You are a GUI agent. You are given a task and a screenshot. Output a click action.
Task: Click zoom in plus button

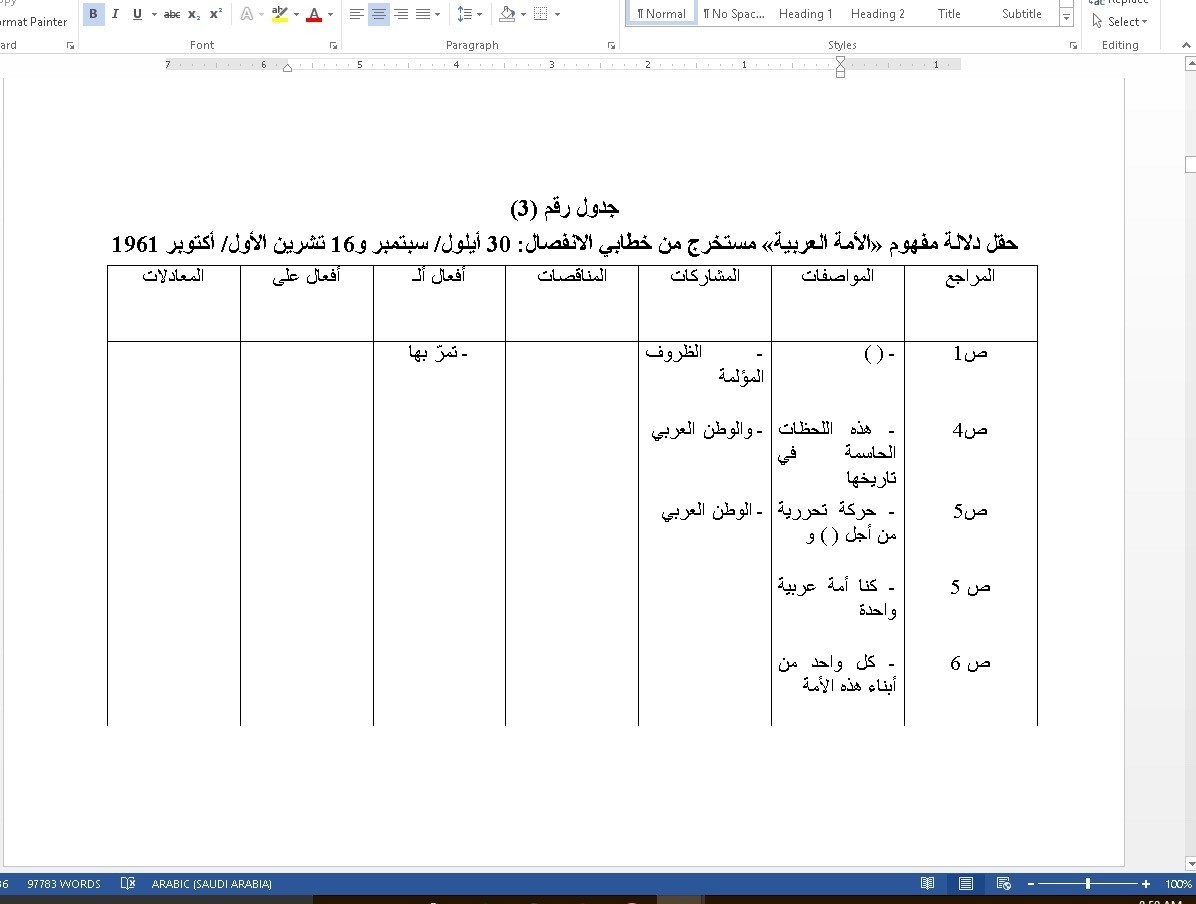pyautogui.click(x=1146, y=884)
